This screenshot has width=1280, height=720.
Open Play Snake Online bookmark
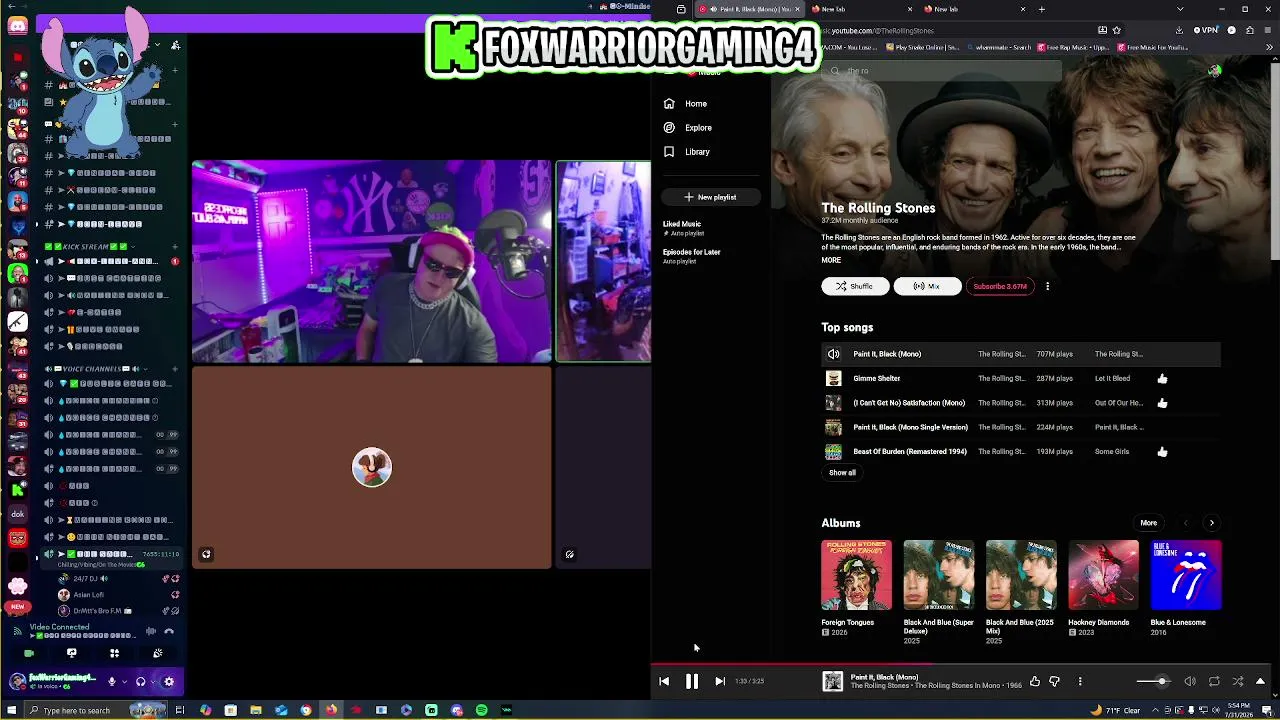[x=924, y=47]
